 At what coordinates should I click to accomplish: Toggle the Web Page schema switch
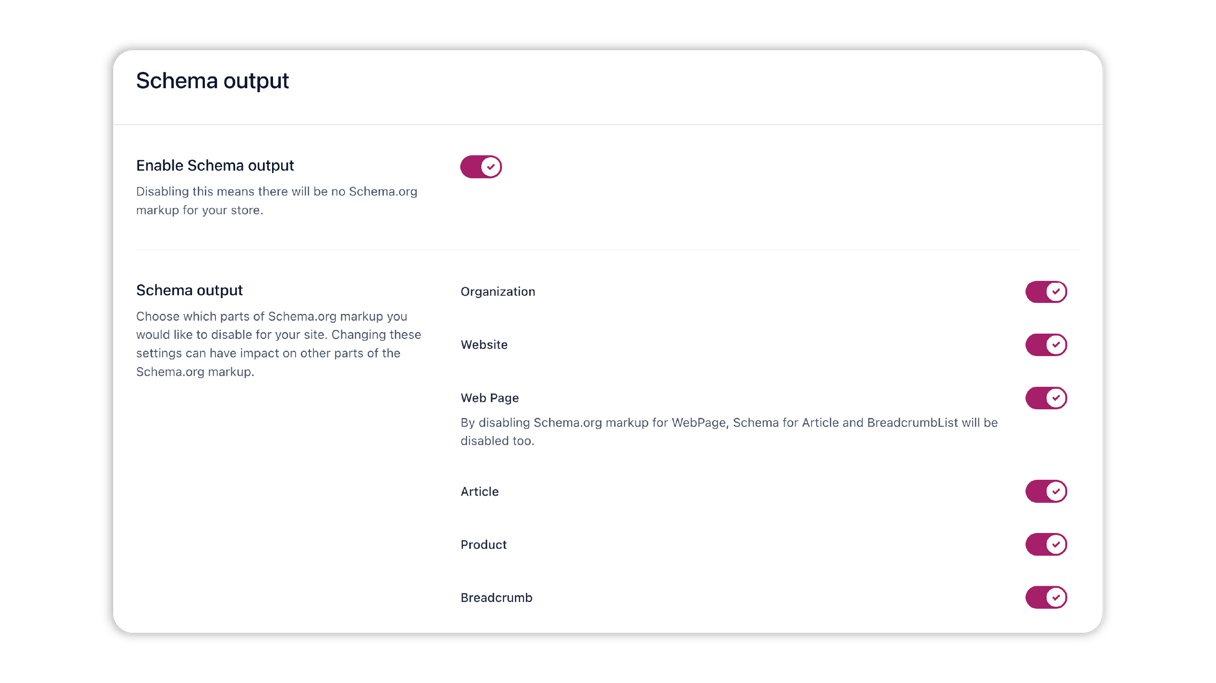(x=1046, y=398)
